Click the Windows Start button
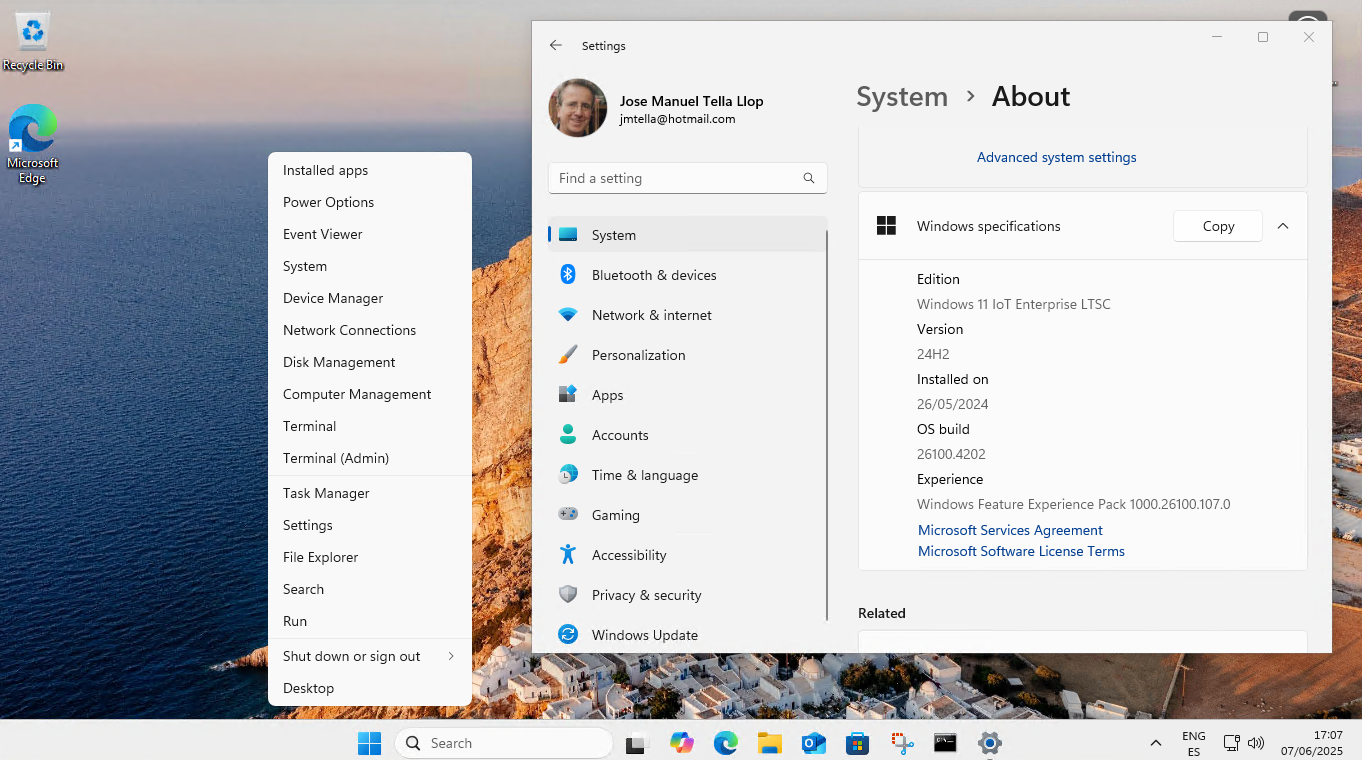This screenshot has height=760, width=1362. (x=369, y=743)
